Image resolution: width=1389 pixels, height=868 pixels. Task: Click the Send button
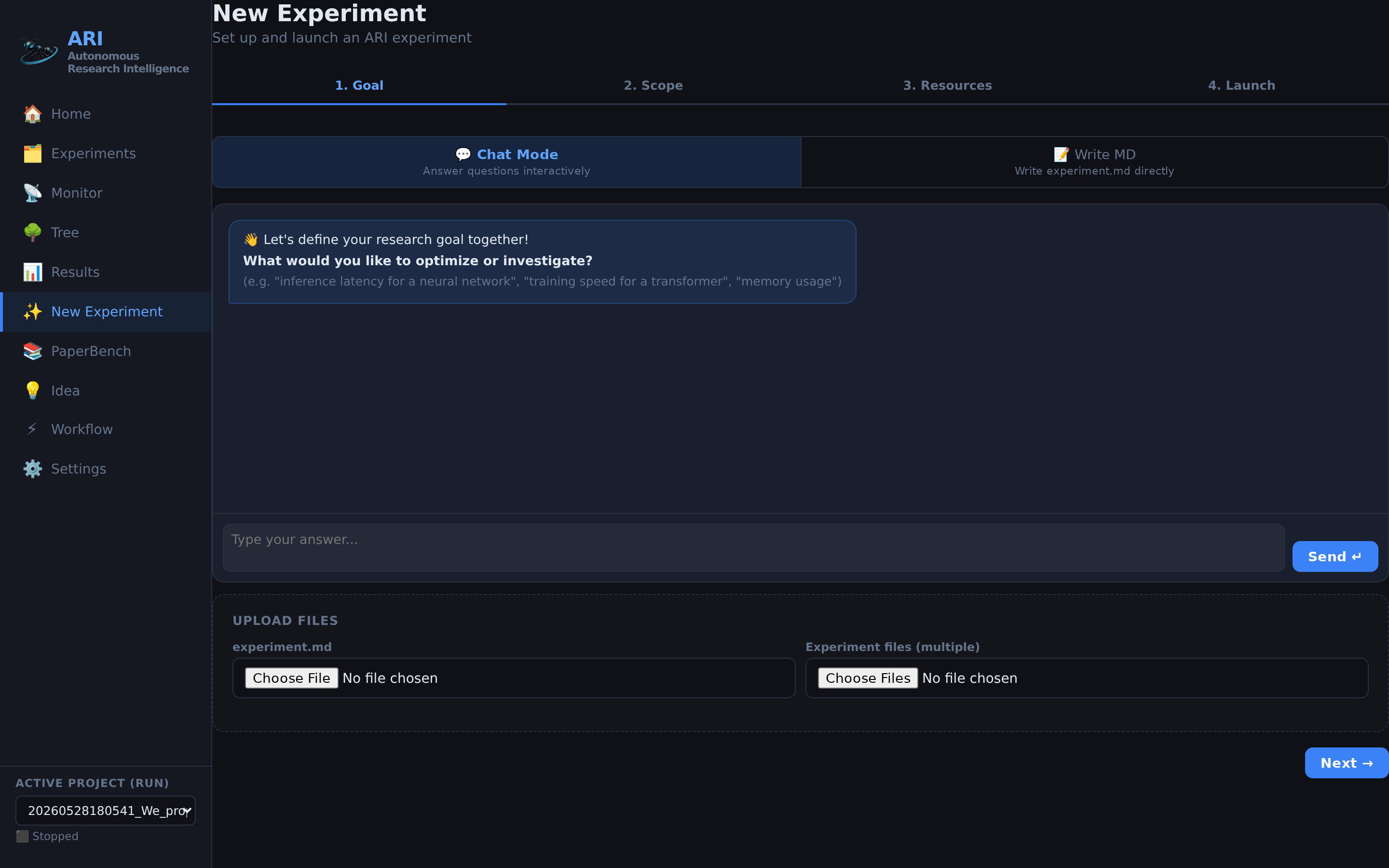pyautogui.click(x=1335, y=556)
